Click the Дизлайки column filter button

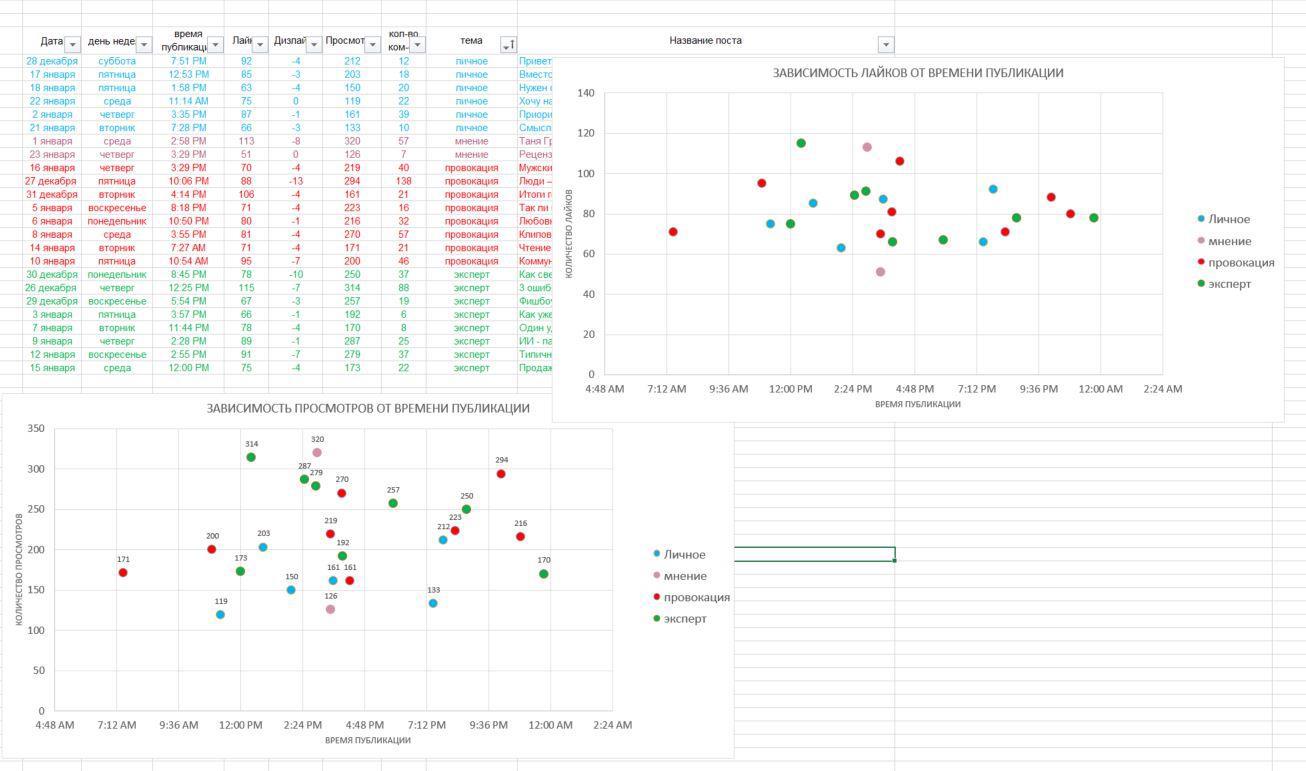click(x=313, y=45)
